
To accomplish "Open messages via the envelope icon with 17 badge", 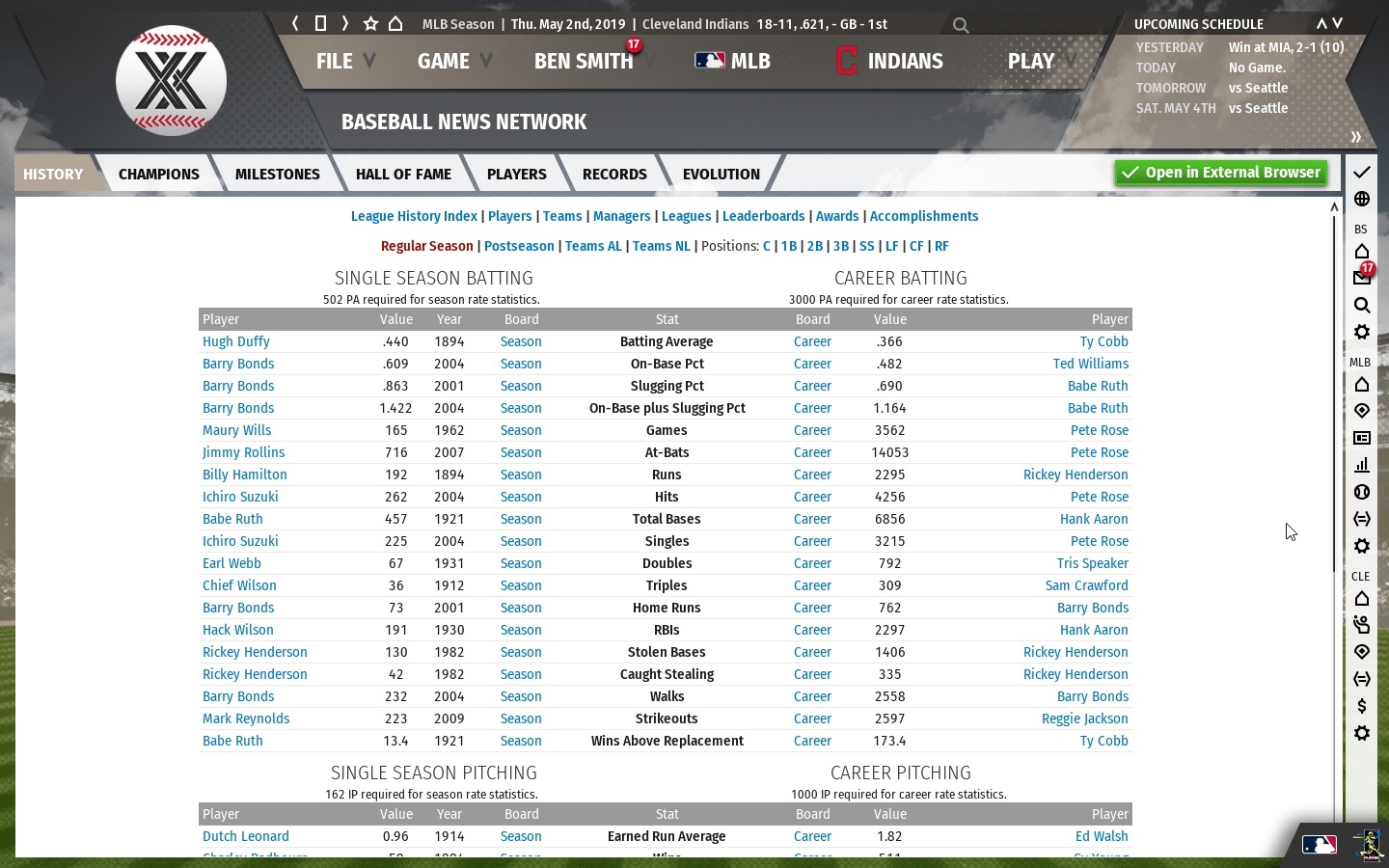I will pos(1362,277).
